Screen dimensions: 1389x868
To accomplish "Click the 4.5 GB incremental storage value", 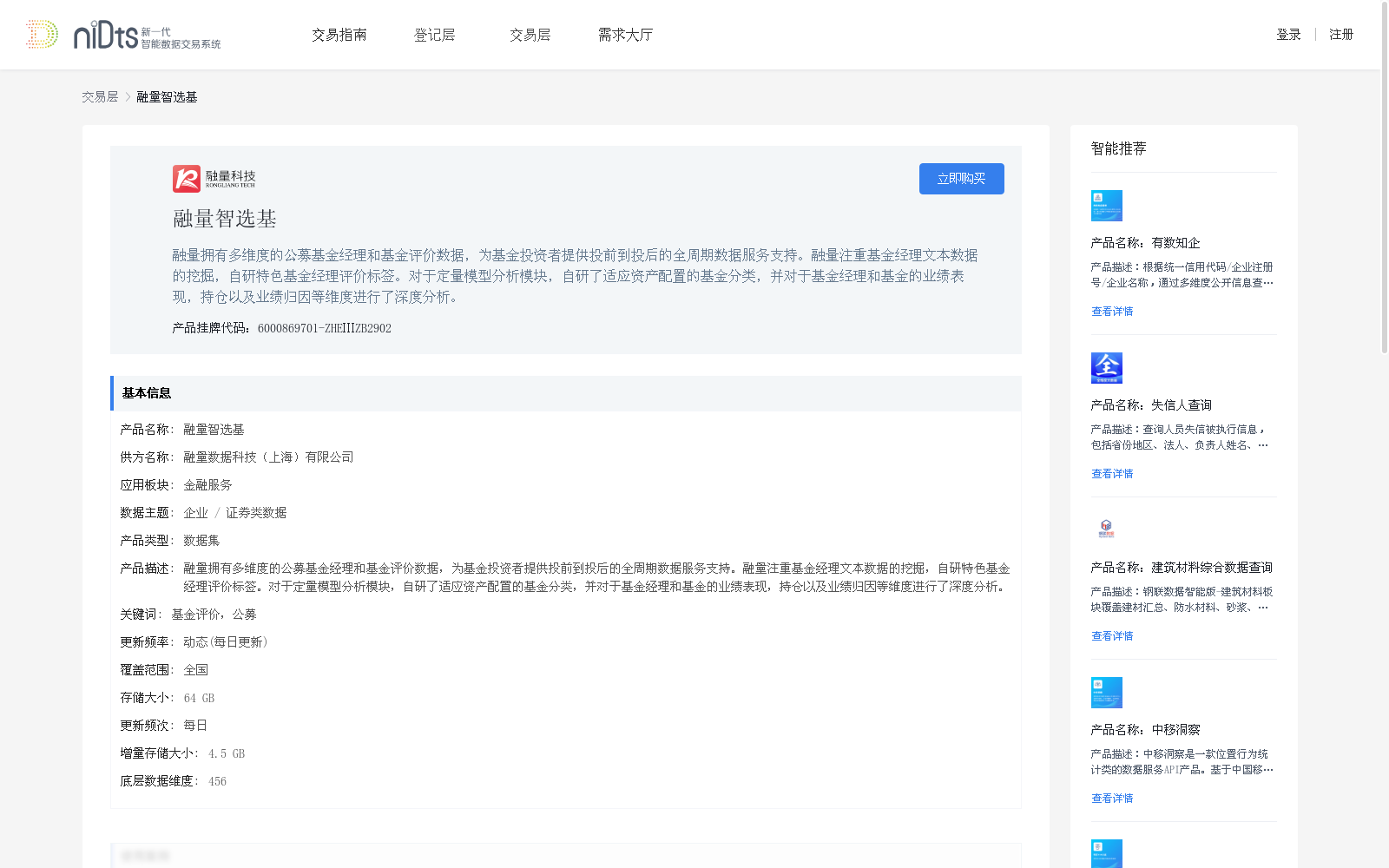I will point(227,753).
